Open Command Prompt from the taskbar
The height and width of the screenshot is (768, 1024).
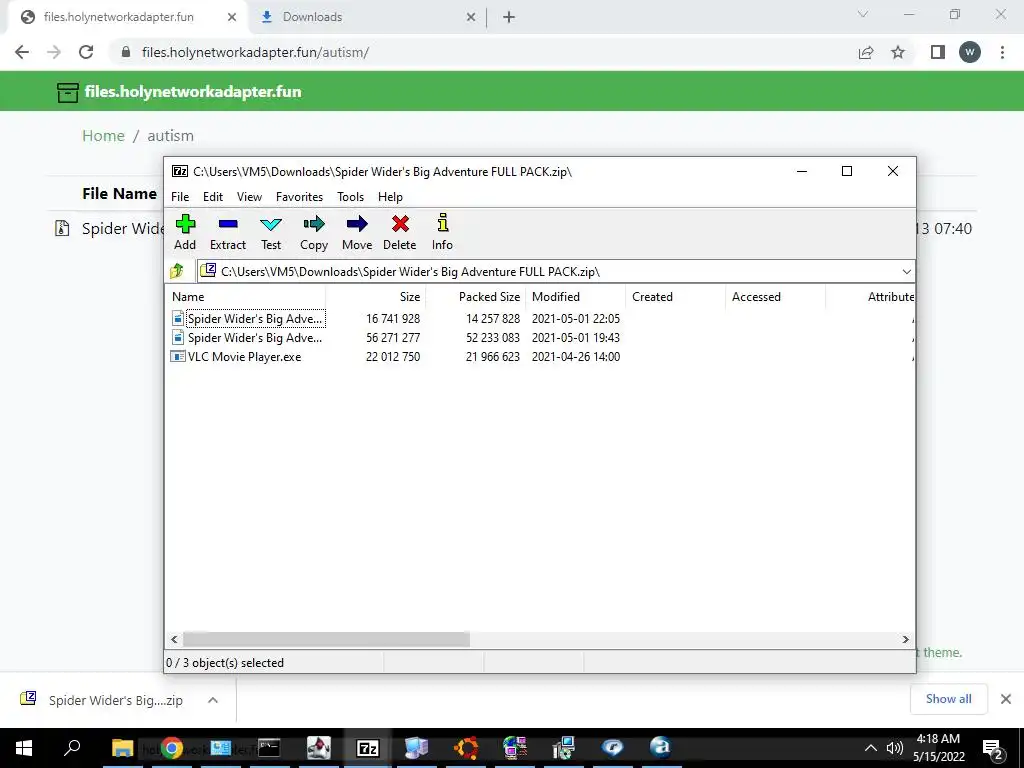269,748
